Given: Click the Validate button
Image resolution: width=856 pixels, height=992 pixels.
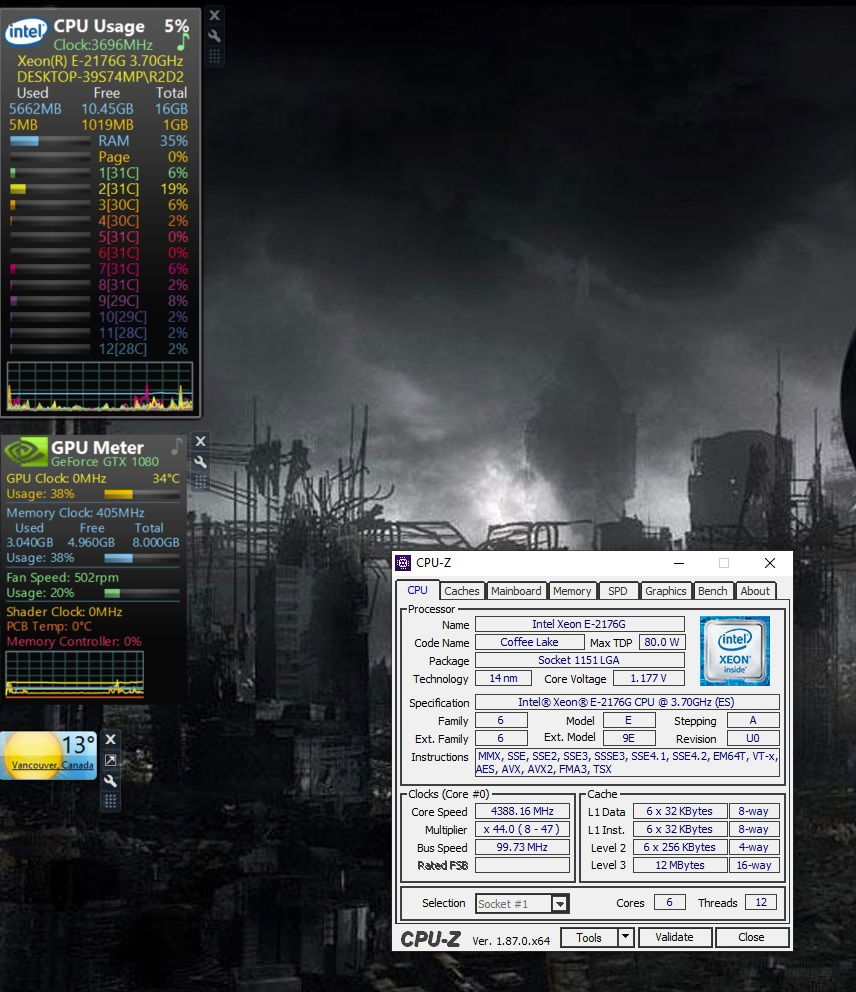Looking at the screenshot, I should (674, 937).
